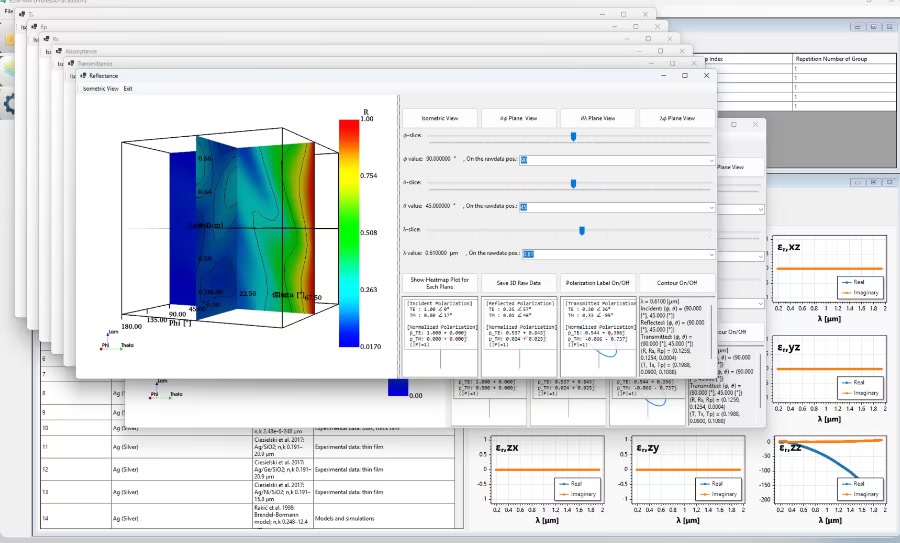Click the gear icon in left sidebar

point(8,103)
